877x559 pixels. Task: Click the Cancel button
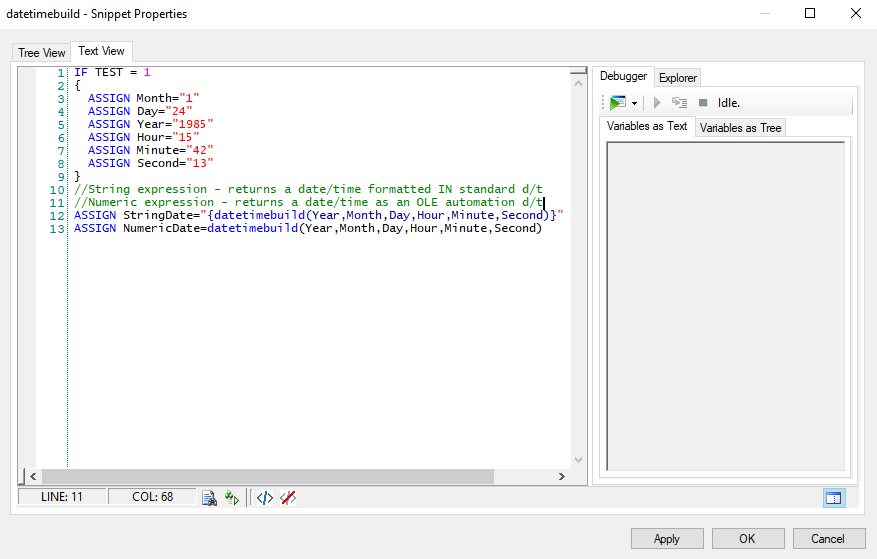coord(828,538)
